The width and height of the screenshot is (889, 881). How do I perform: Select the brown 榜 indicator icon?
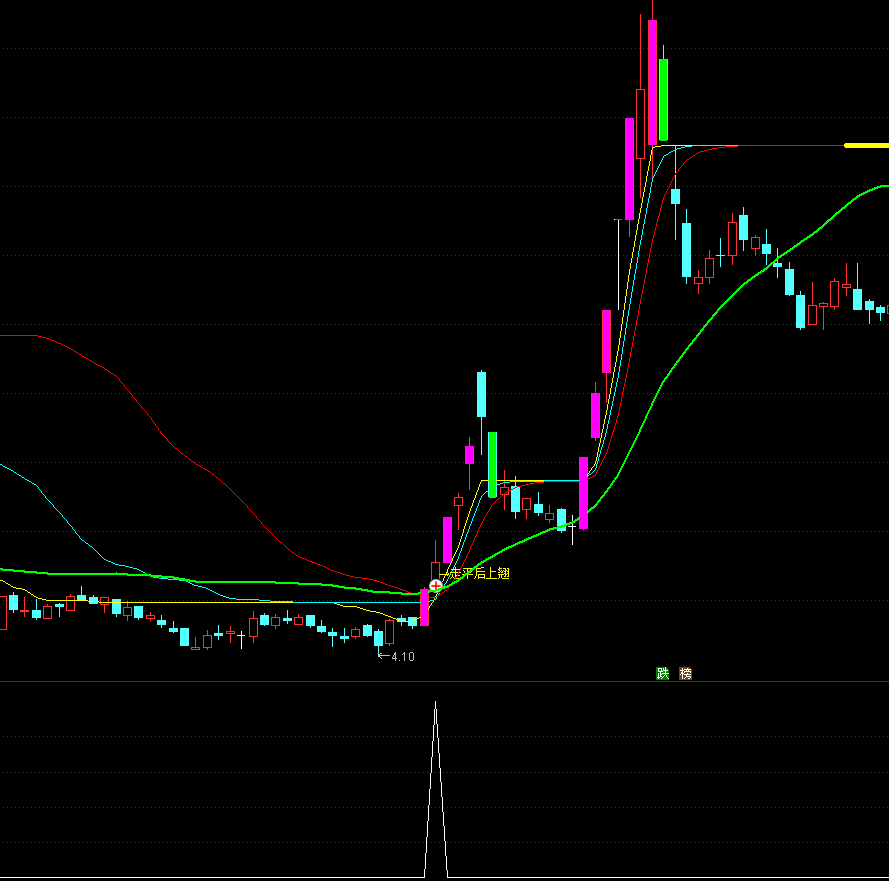pyautogui.click(x=683, y=672)
